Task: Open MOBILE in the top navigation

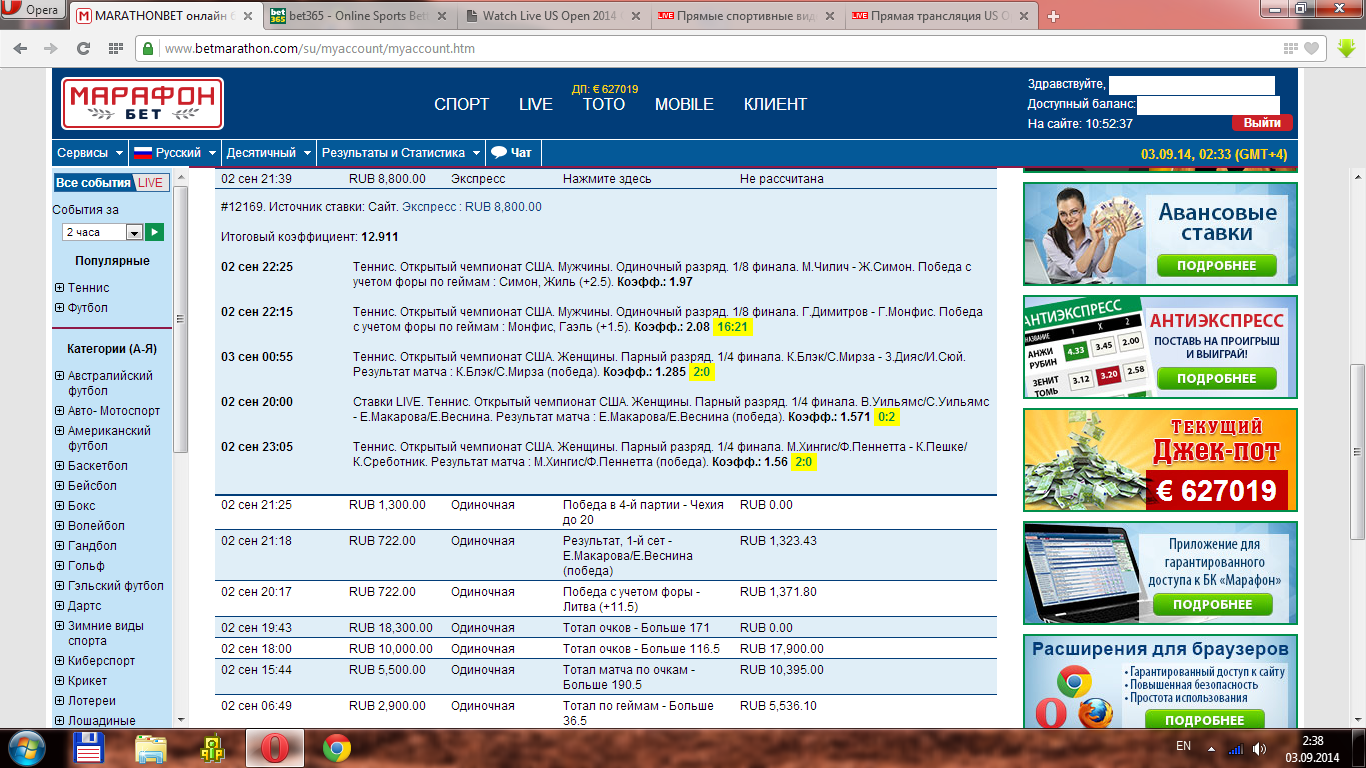Action: (x=684, y=105)
